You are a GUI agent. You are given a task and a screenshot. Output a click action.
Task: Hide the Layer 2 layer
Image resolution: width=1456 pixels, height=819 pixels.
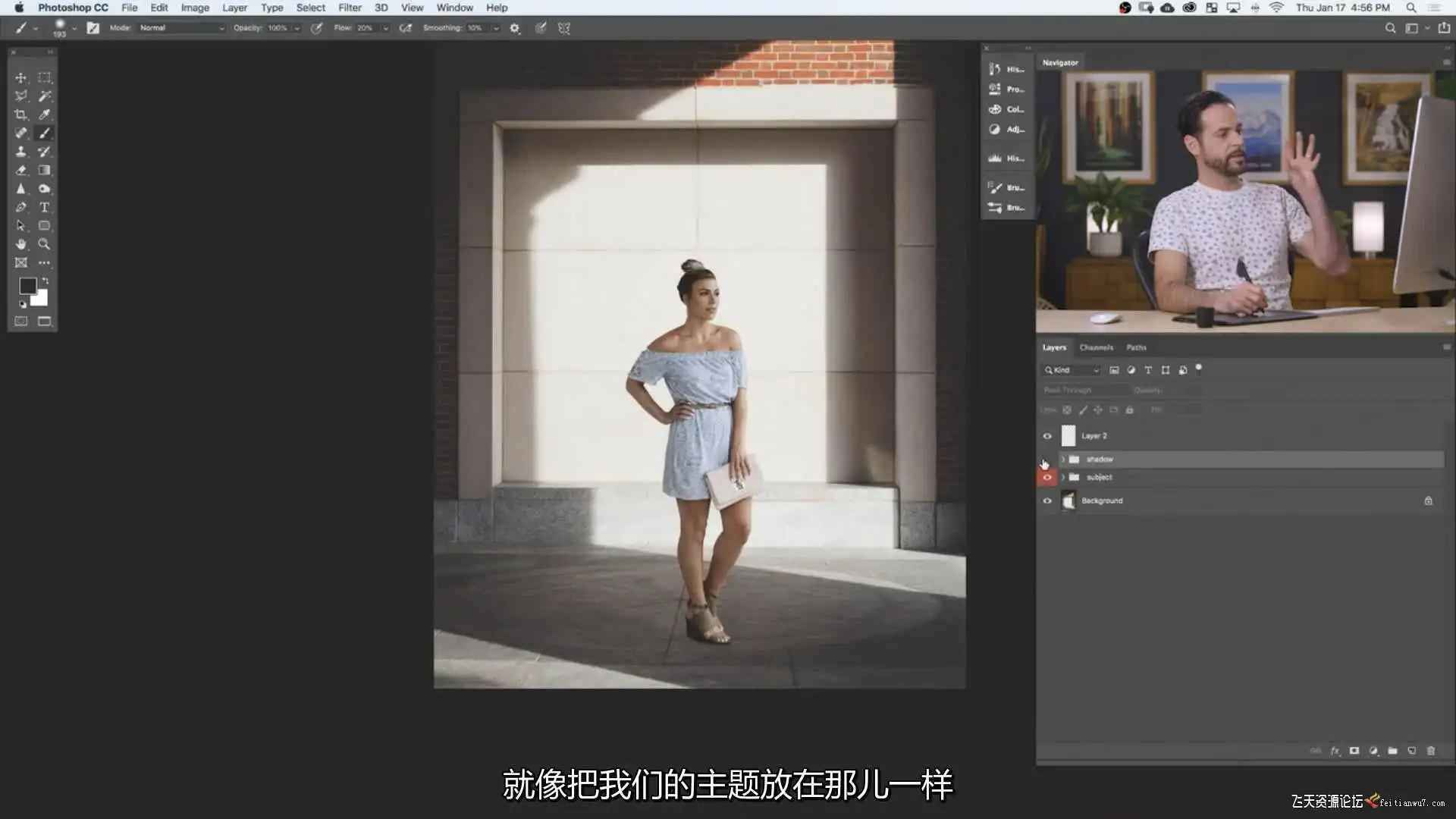pyautogui.click(x=1047, y=436)
